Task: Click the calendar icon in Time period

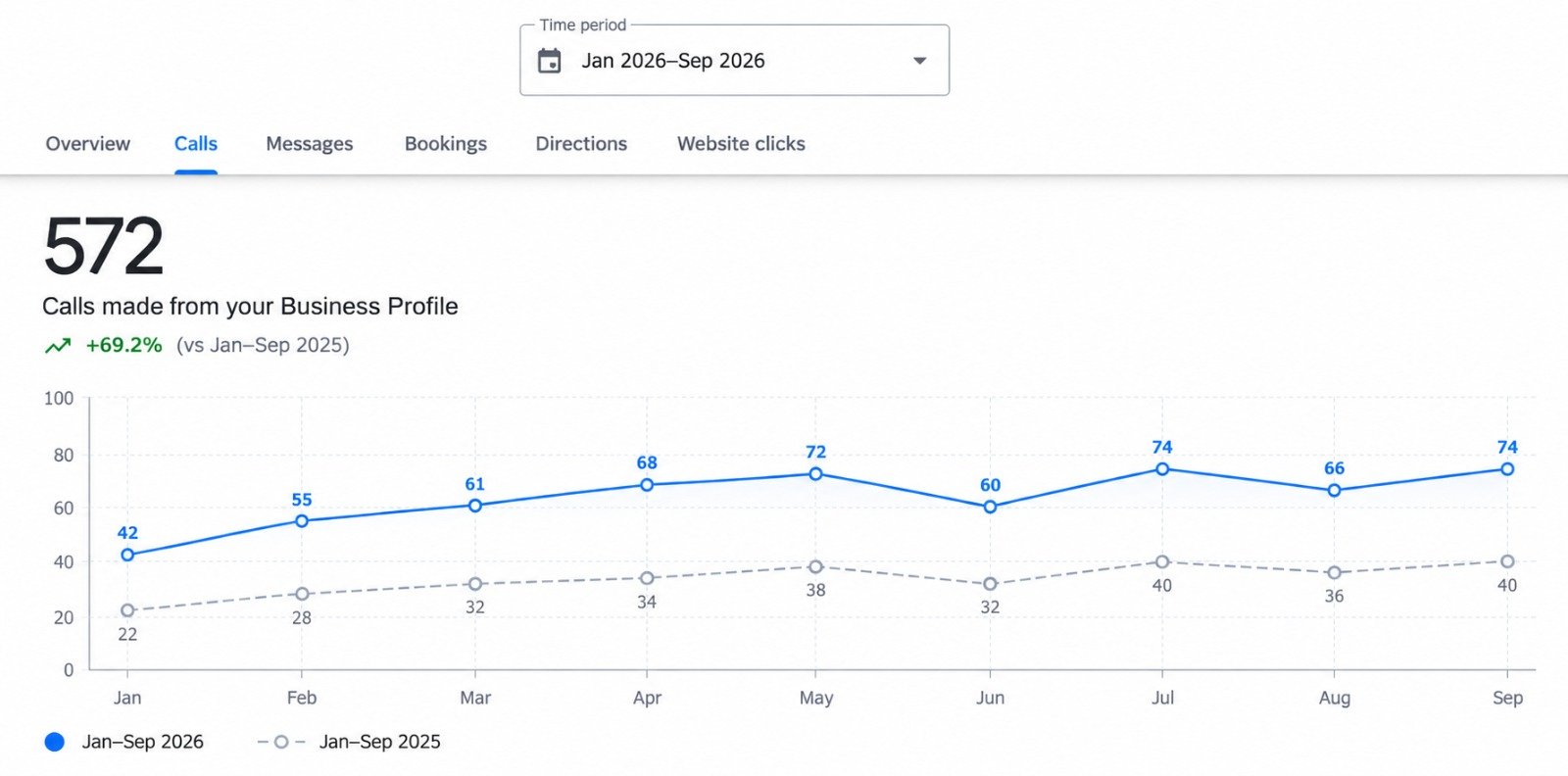Action: click(550, 61)
